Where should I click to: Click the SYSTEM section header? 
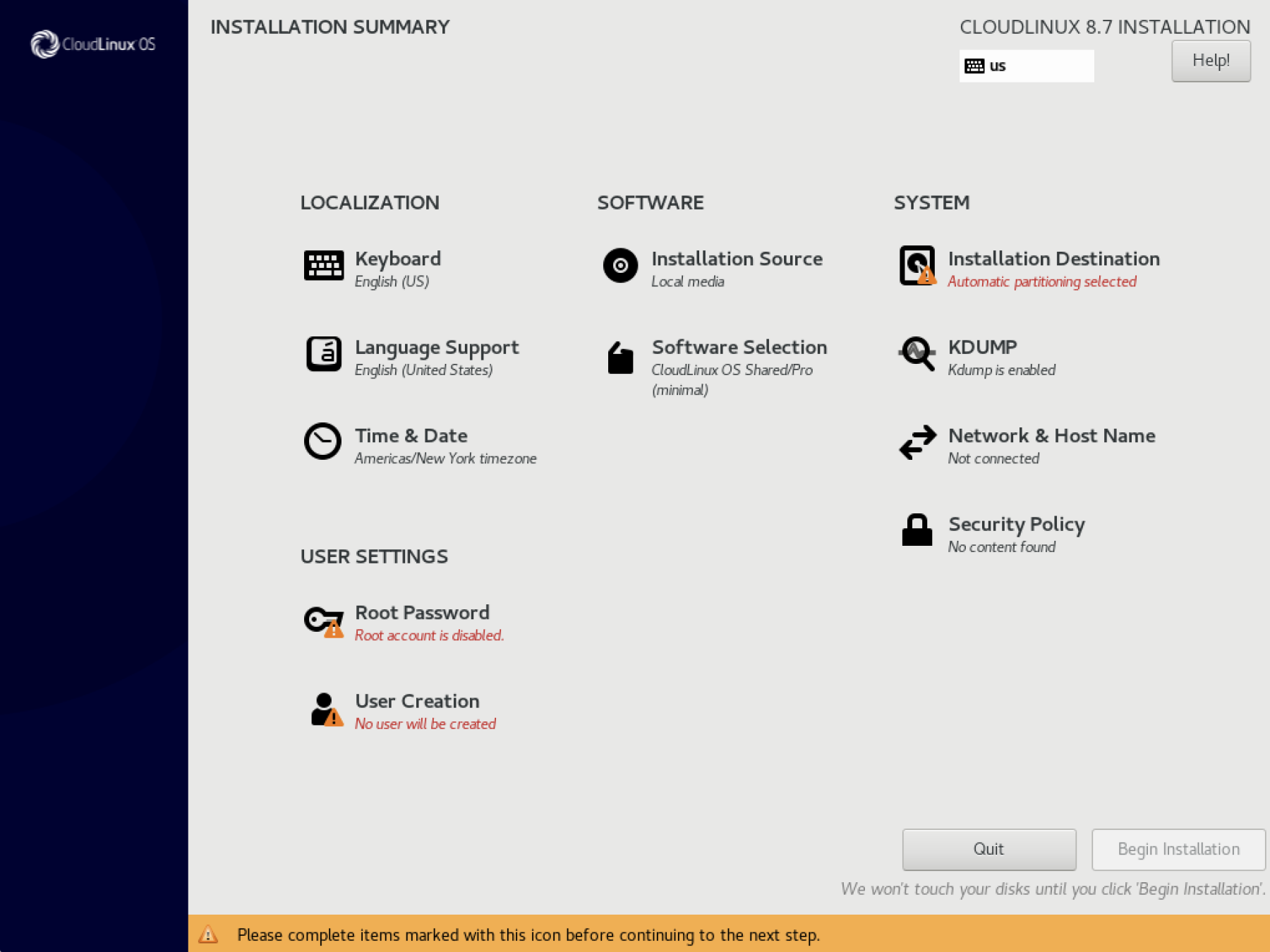coord(931,202)
